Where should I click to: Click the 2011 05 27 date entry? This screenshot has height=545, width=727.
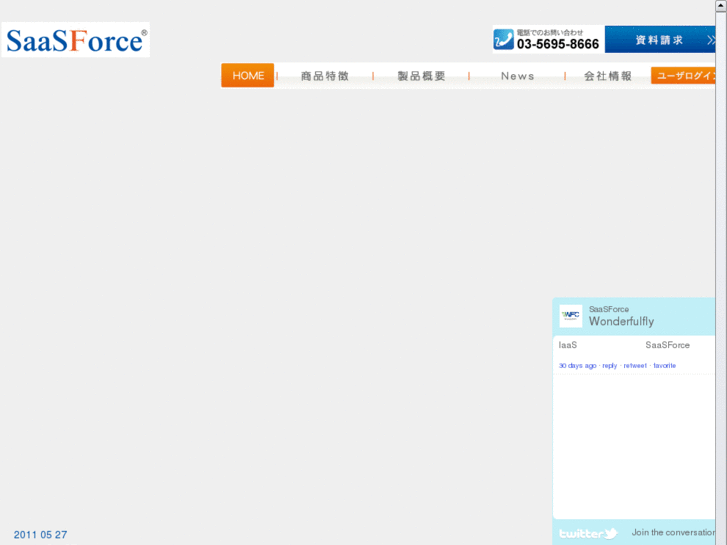tap(40, 535)
